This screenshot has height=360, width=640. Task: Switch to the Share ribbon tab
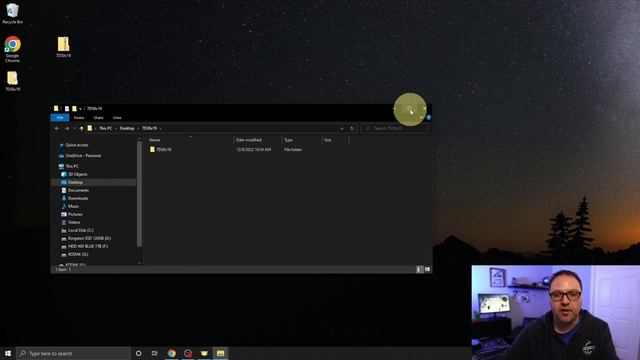click(98, 118)
